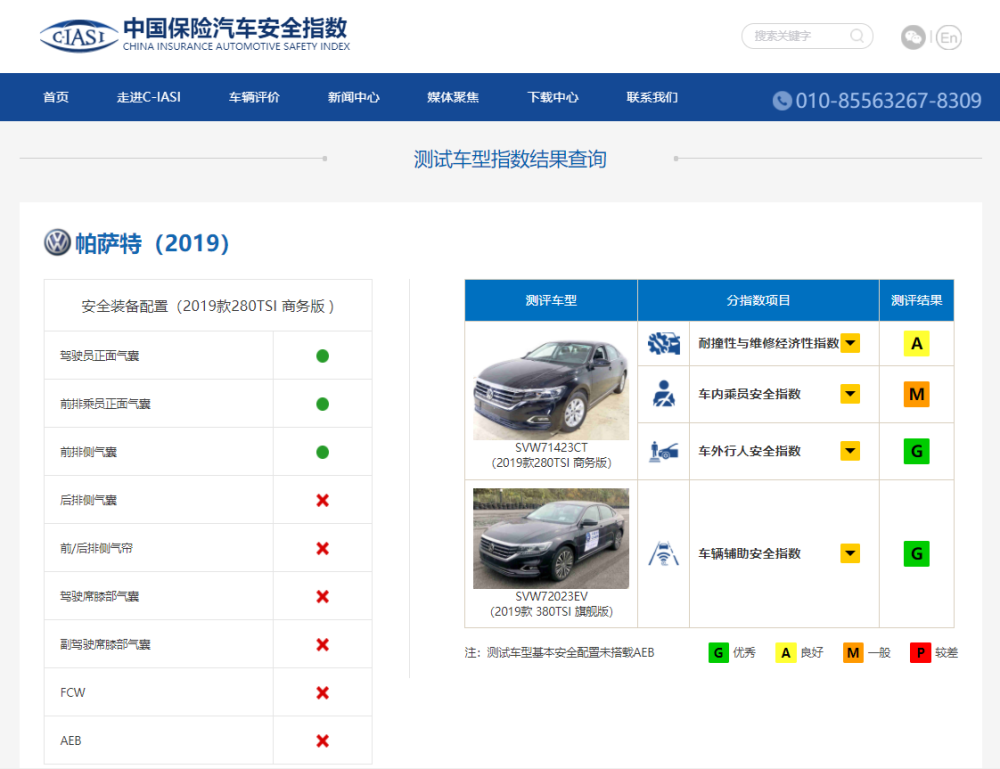Viewport: 1000px width, 769px height.
Task: Click red cross for 副驾驶席膝部气囊
Action: click(323, 645)
